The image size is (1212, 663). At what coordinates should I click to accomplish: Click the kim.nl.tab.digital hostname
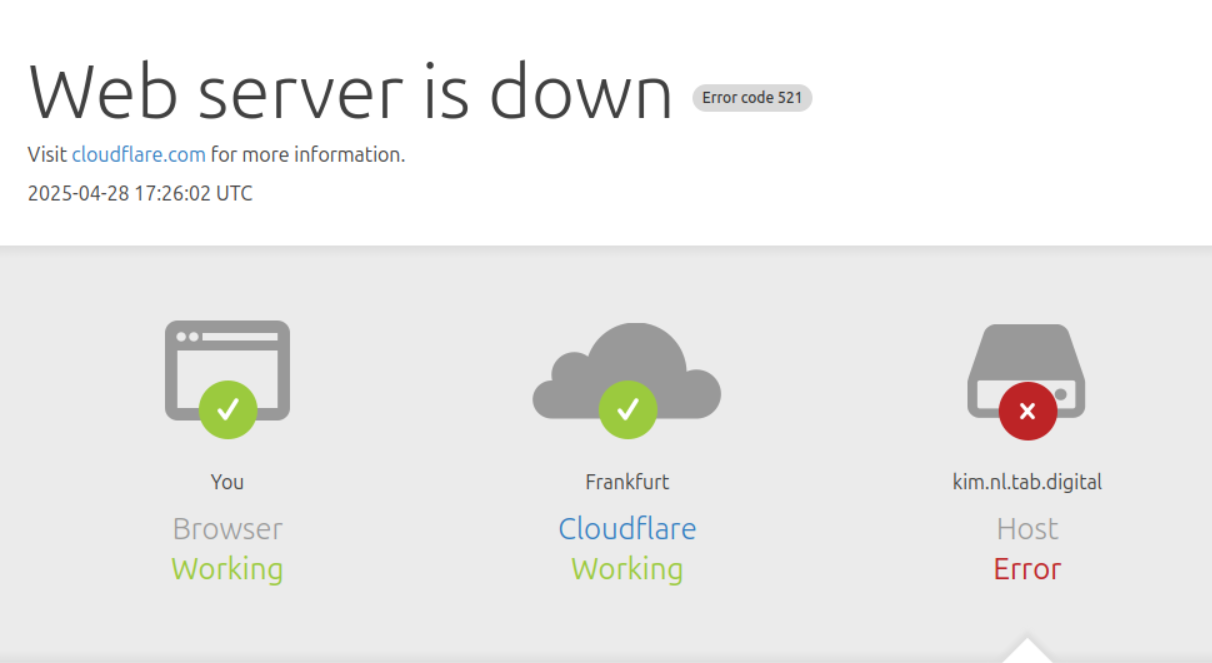[1027, 482]
